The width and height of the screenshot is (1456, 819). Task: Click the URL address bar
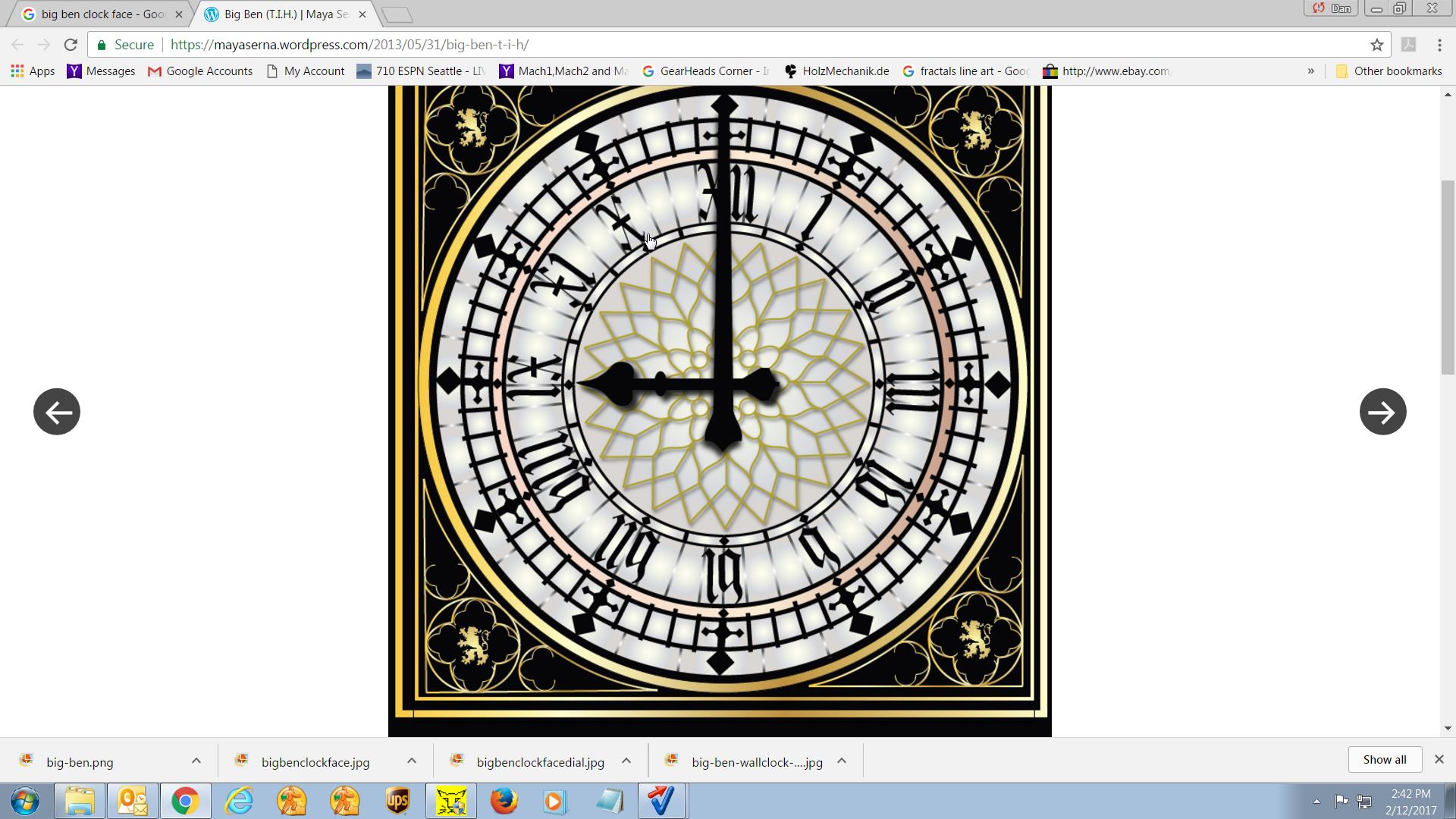point(682,45)
